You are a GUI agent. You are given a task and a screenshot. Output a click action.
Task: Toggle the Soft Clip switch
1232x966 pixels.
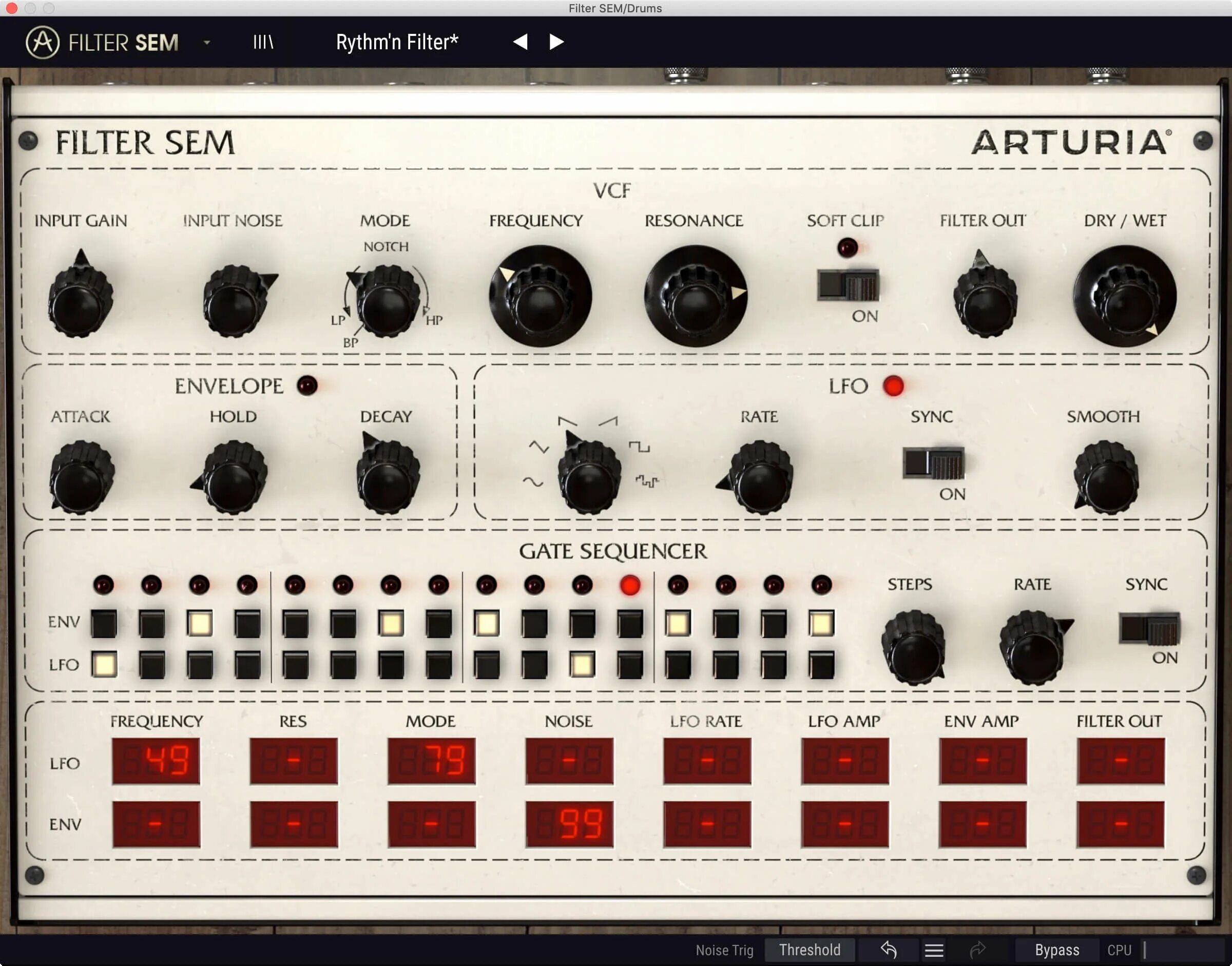pos(848,285)
